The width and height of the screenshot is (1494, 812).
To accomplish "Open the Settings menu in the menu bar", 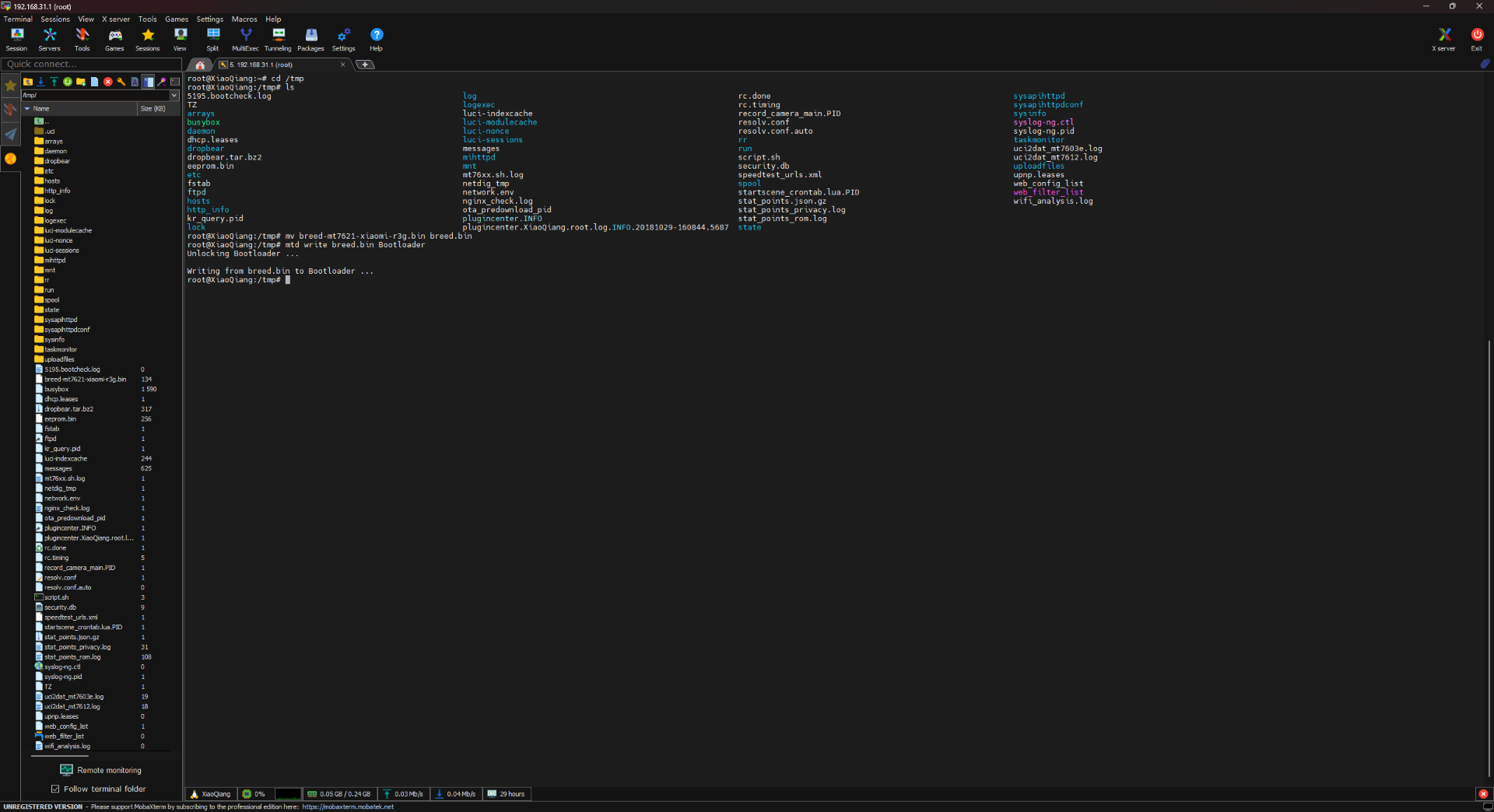I will [209, 19].
